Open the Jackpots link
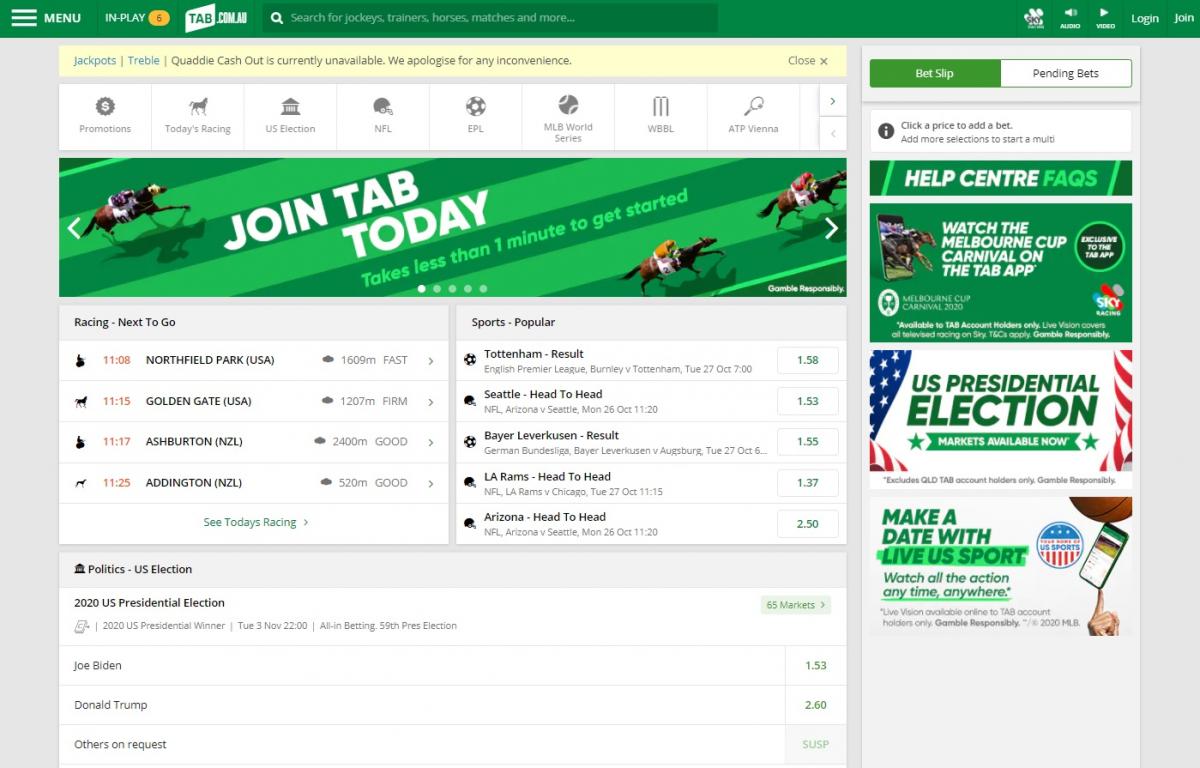Screen dimensions: 1200x768 [95, 60]
